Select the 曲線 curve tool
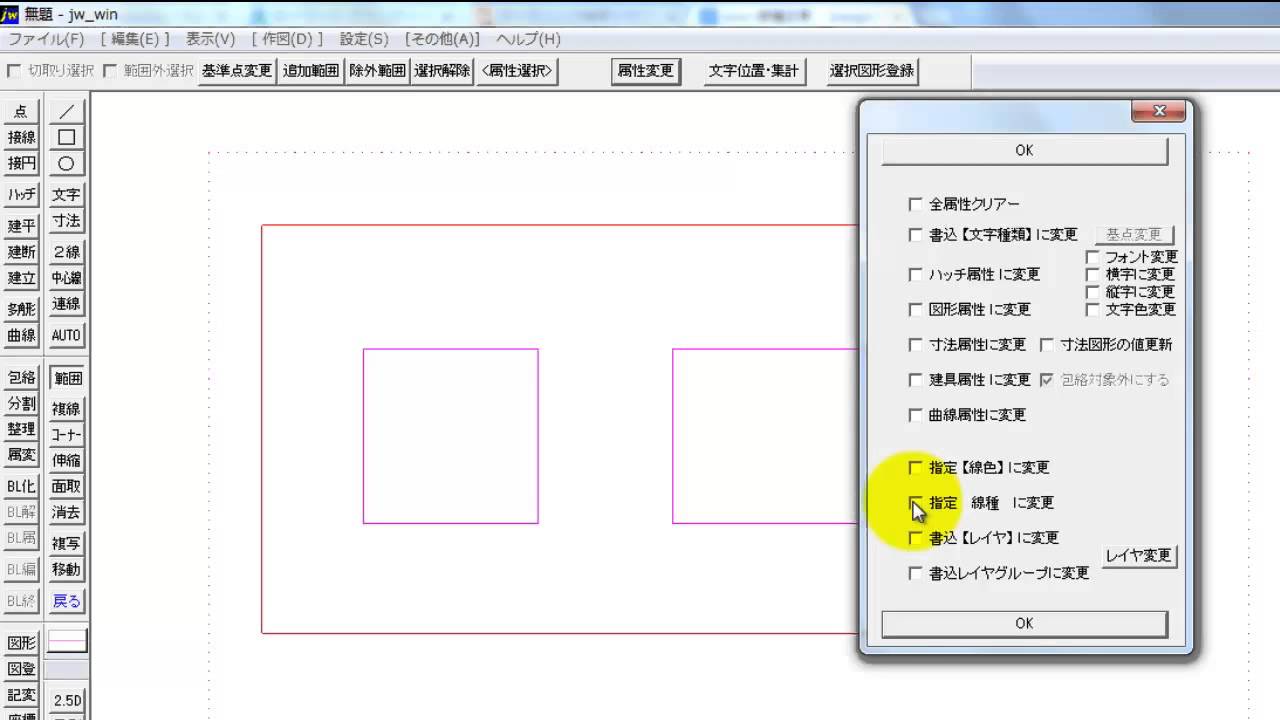Screen dimensions: 1280x720 click(x=21, y=335)
